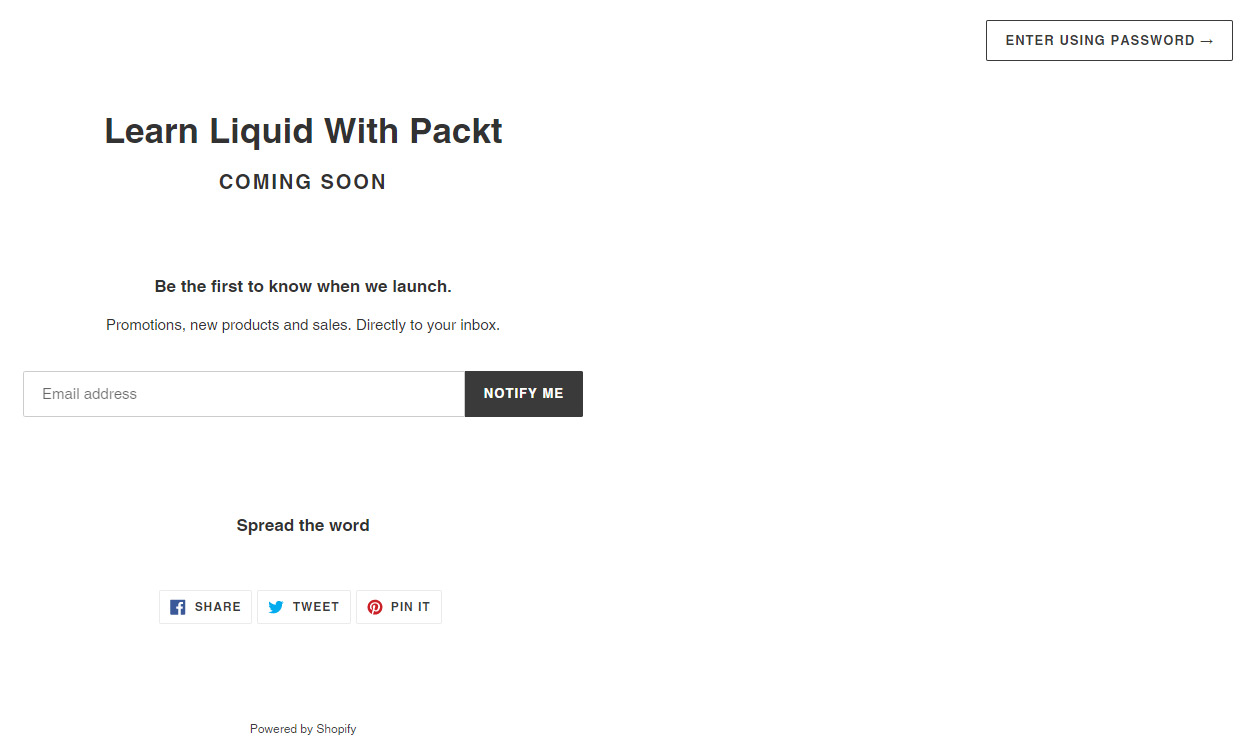Focus the Email address input field

click(244, 394)
